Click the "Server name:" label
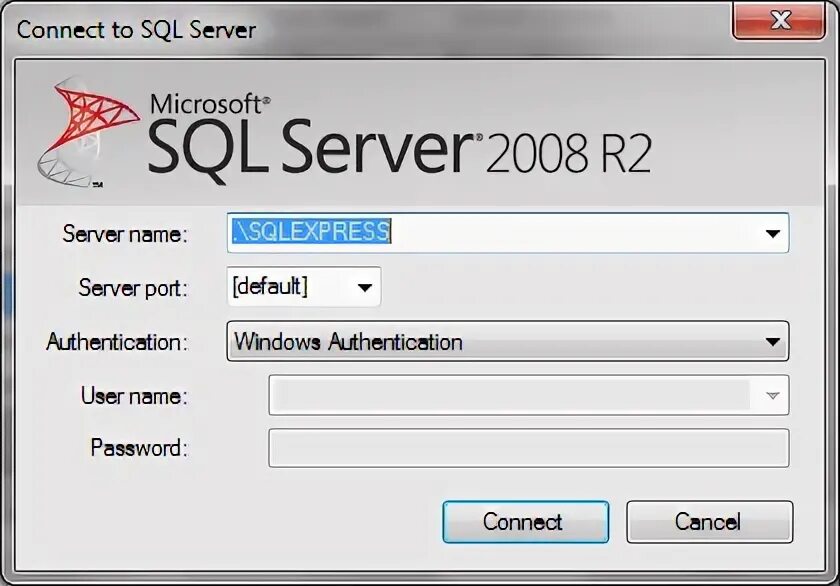840x586 pixels. tap(125, 234)
